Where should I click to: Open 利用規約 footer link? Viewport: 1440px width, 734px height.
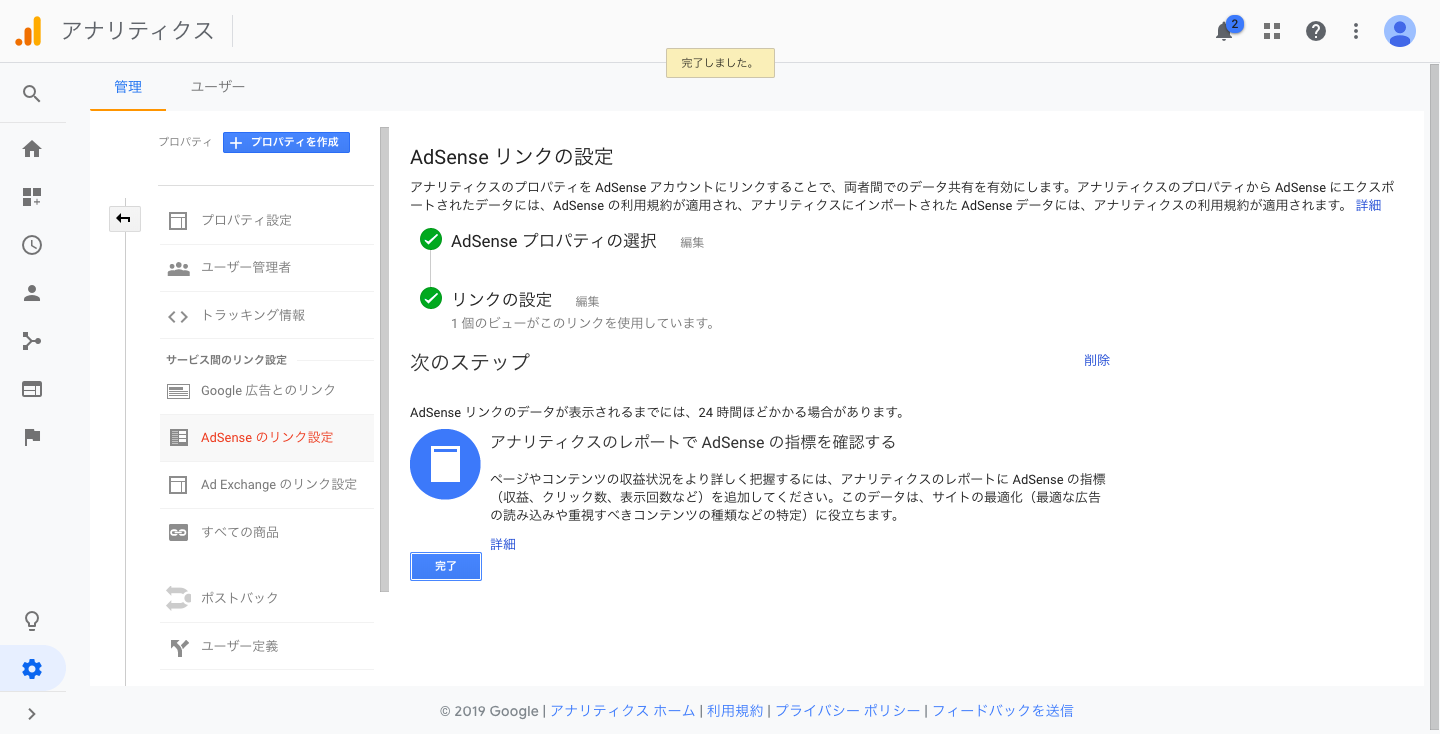tap(735, 711)
